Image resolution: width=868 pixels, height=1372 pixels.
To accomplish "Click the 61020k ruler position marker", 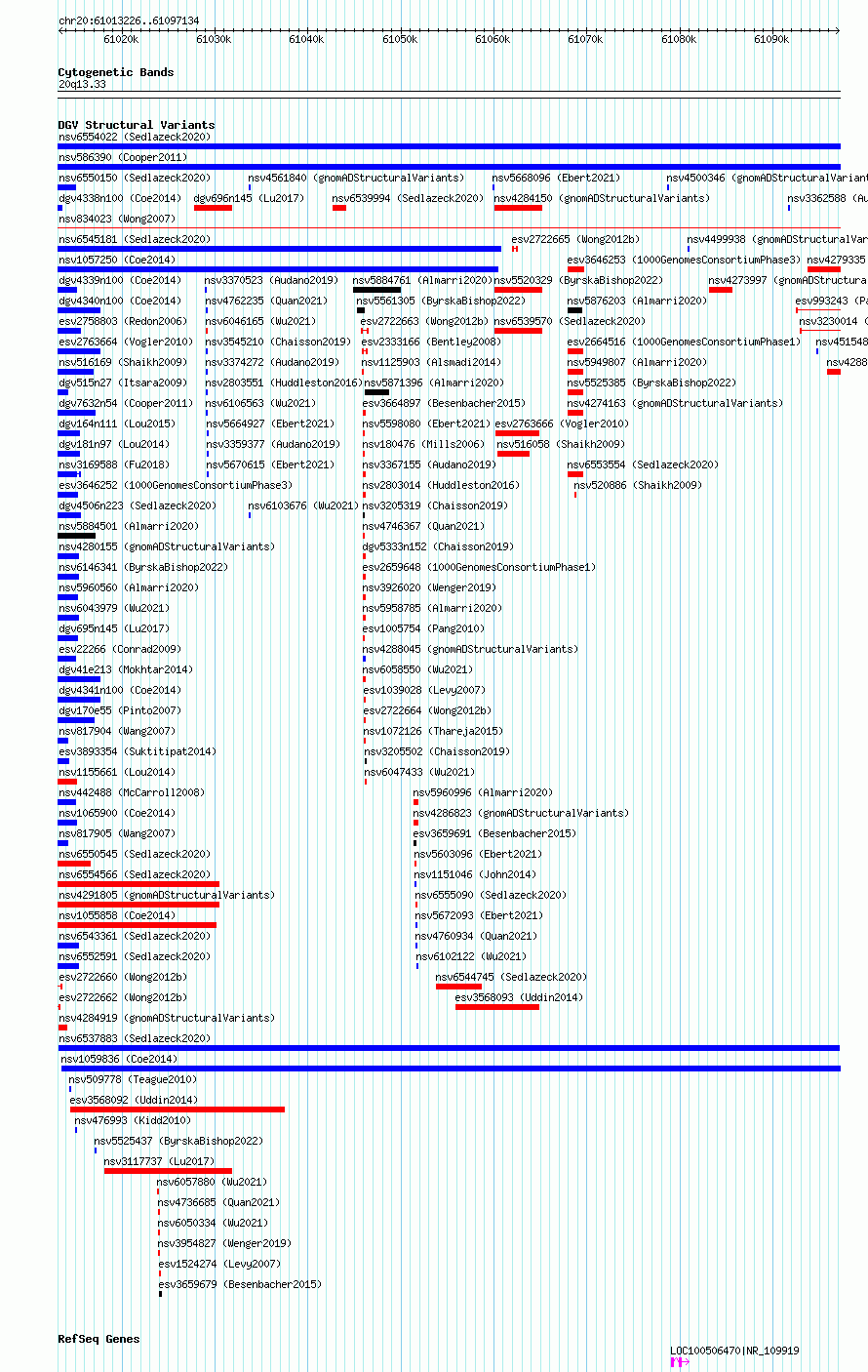I will tap(121, 39).
